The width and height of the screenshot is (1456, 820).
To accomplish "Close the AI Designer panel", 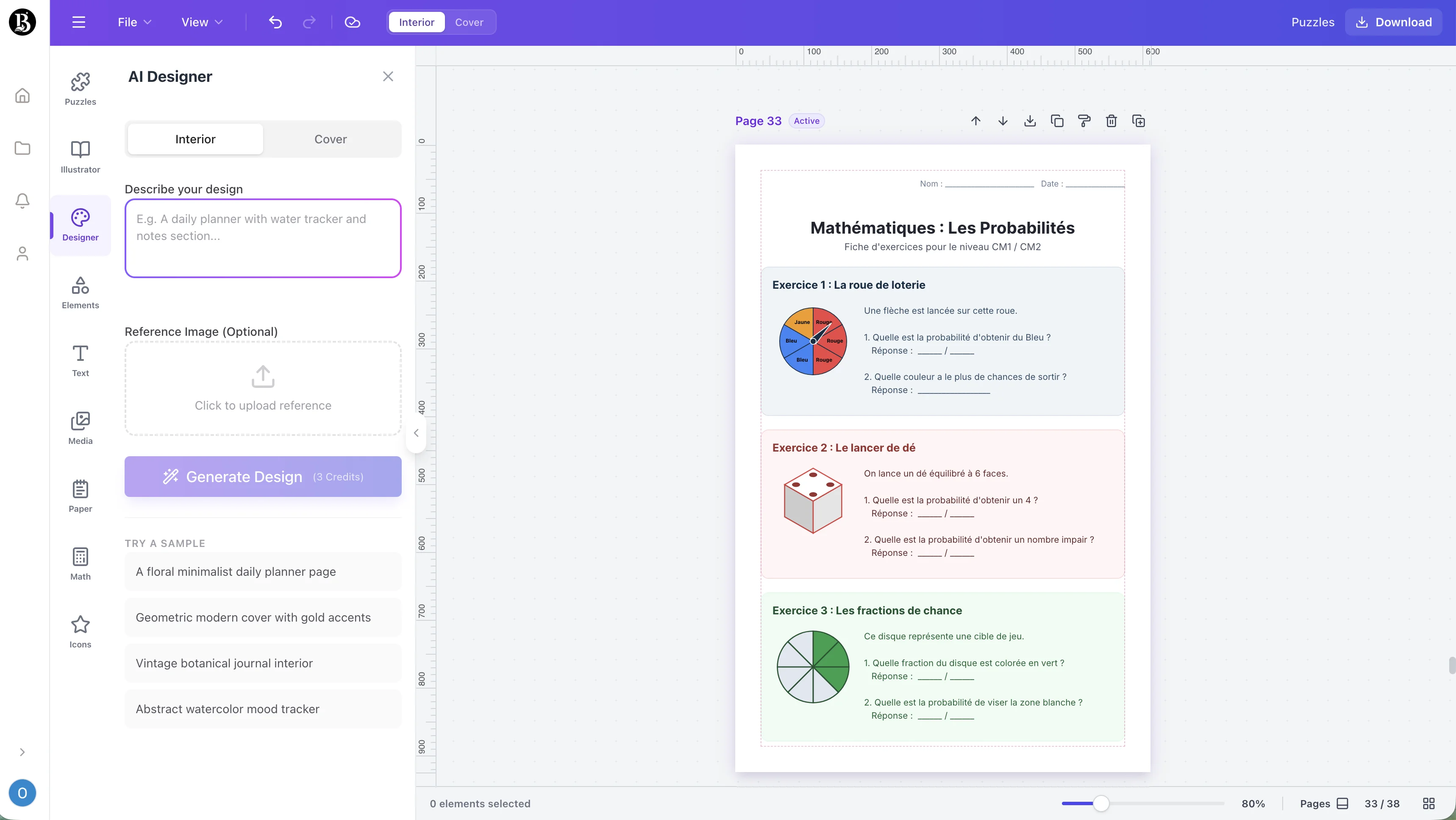I will [x=388, y=76].
